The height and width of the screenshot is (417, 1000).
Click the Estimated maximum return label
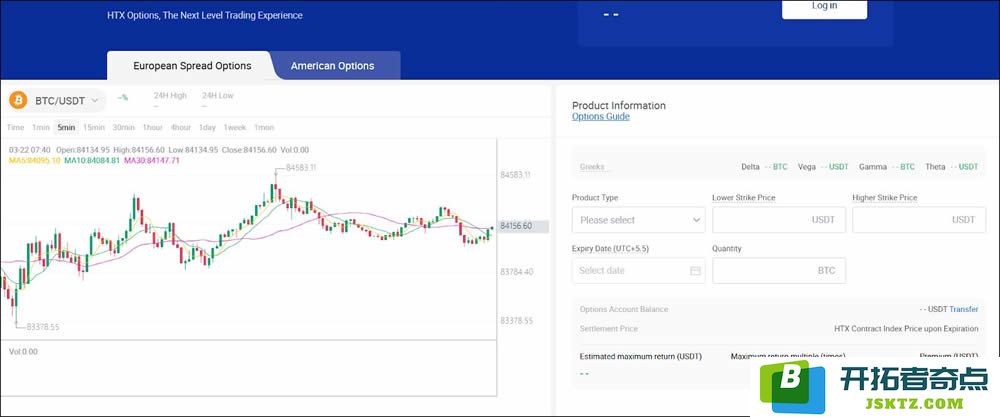[x=640, y=356]
